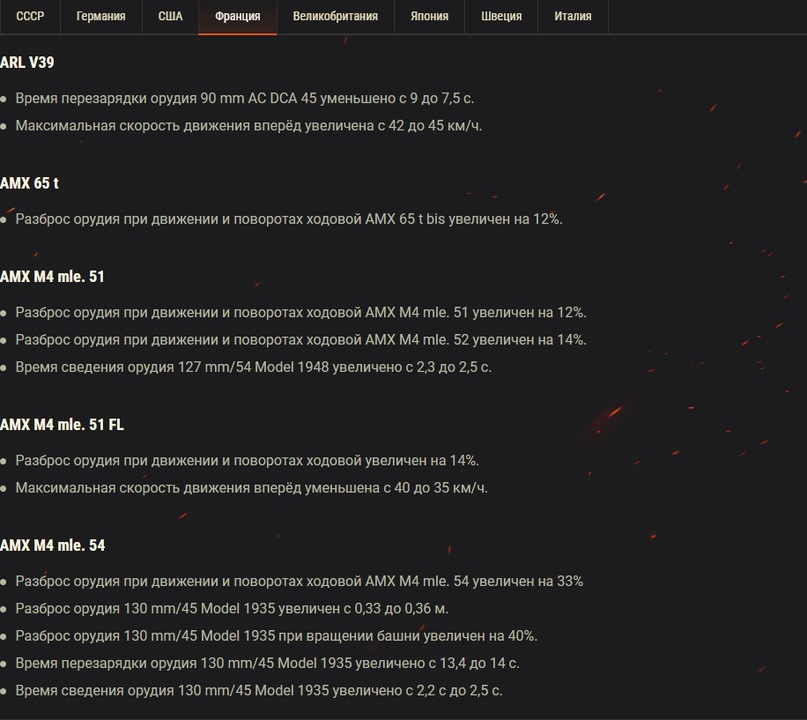Click the turret rotation dispersion 40% line
Image resolution: width=807 pixels, height=720 pixels.
tap(276, 636)
